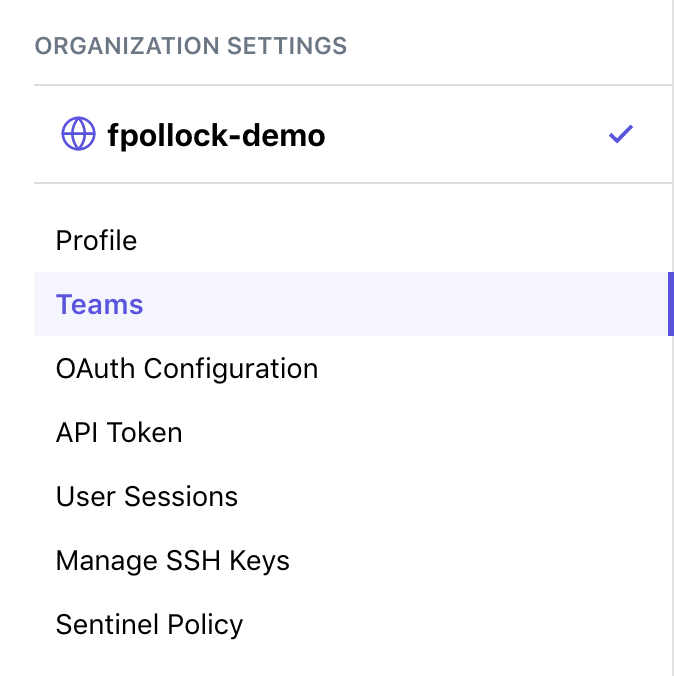Viewport: 674px width, 676px height.
Task: Open Manage SSH Keys settings
Action: point(173,561)
